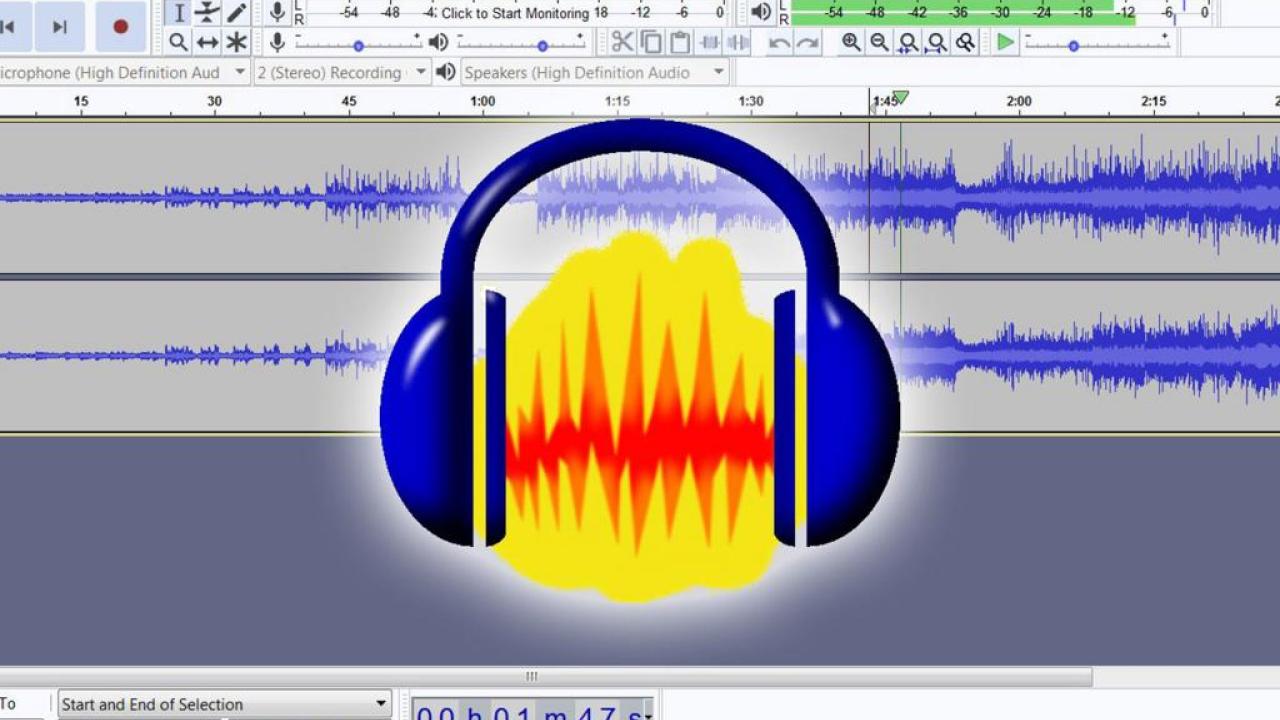Fit selection to window width
1280x720 pixels.
click(x=908, y=42)
